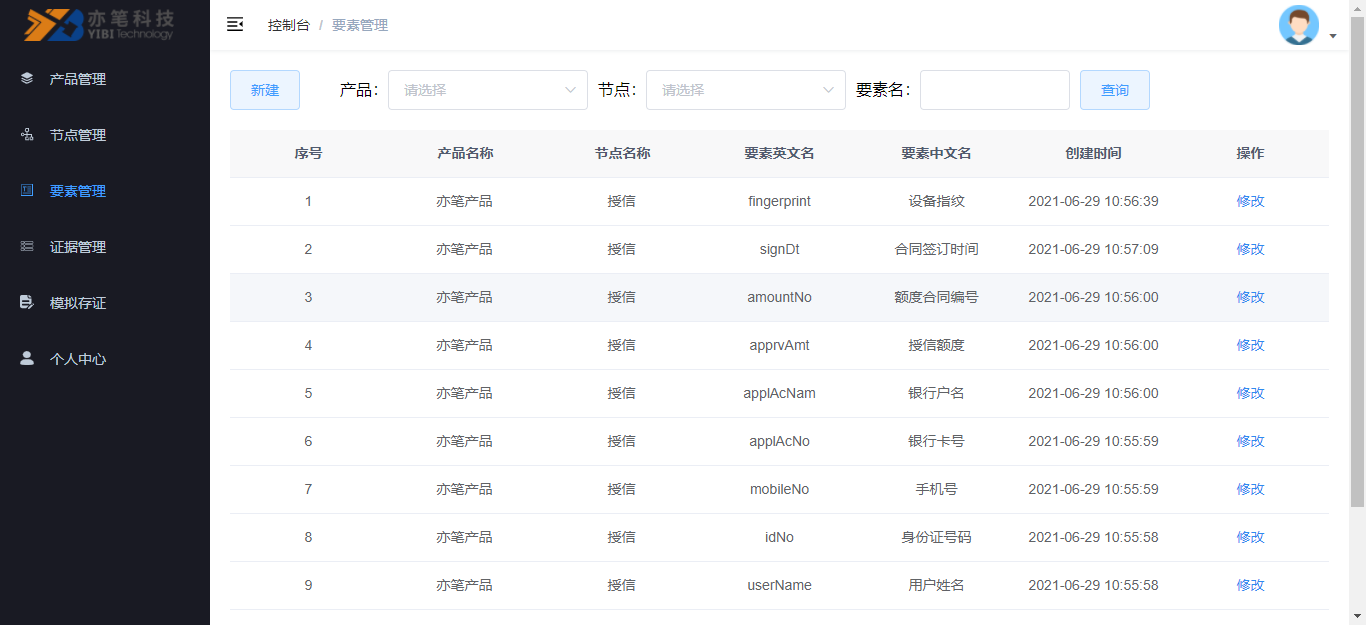Image resolution: width=1366 pixels, height=625 pixels.
Task: Open the 节点 select dropdown
Action: coord(745,90)
